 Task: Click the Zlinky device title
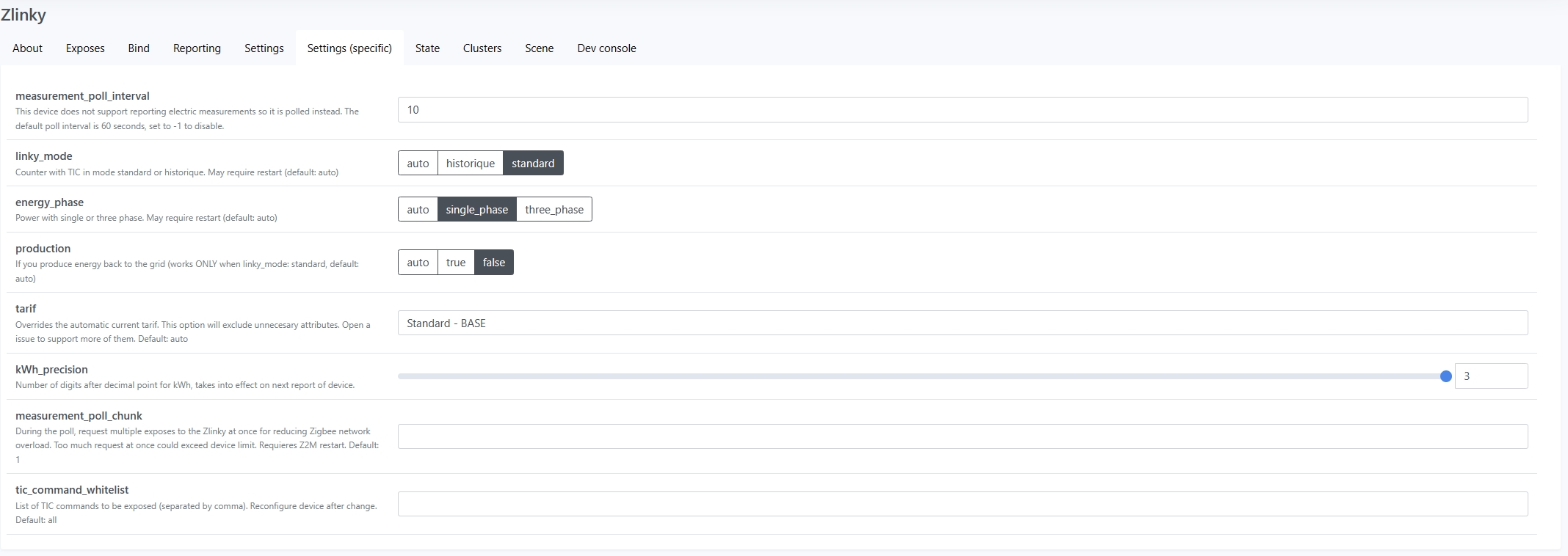point(23,15)
